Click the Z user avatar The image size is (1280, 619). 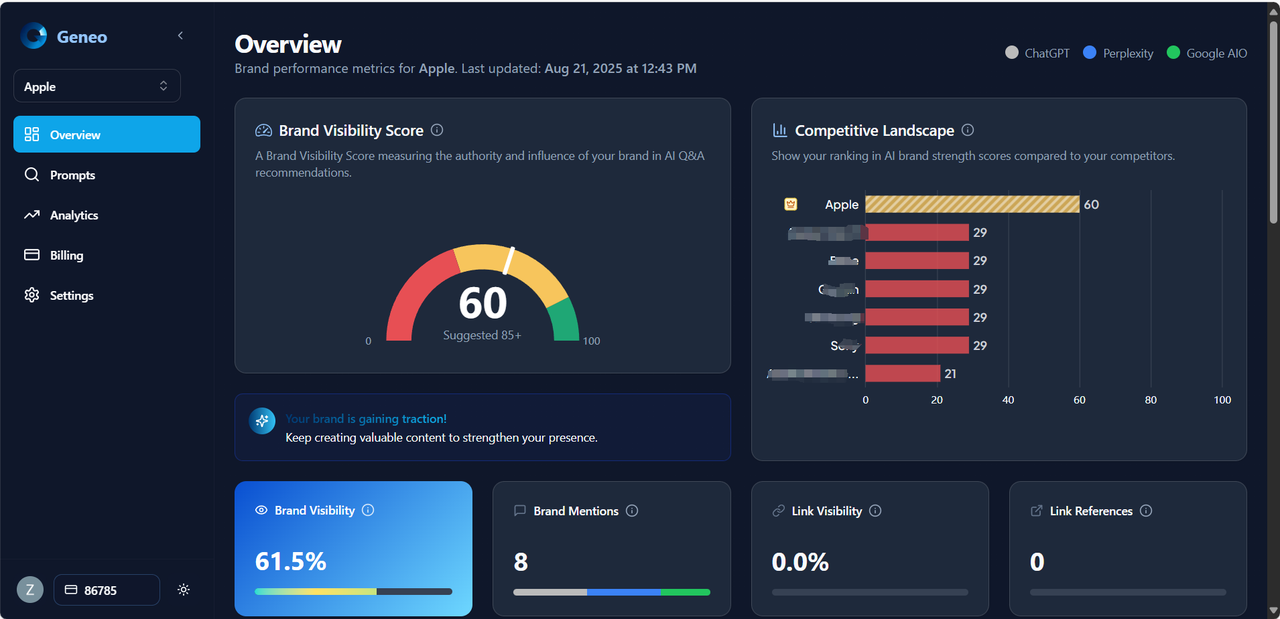pos(30,590)
